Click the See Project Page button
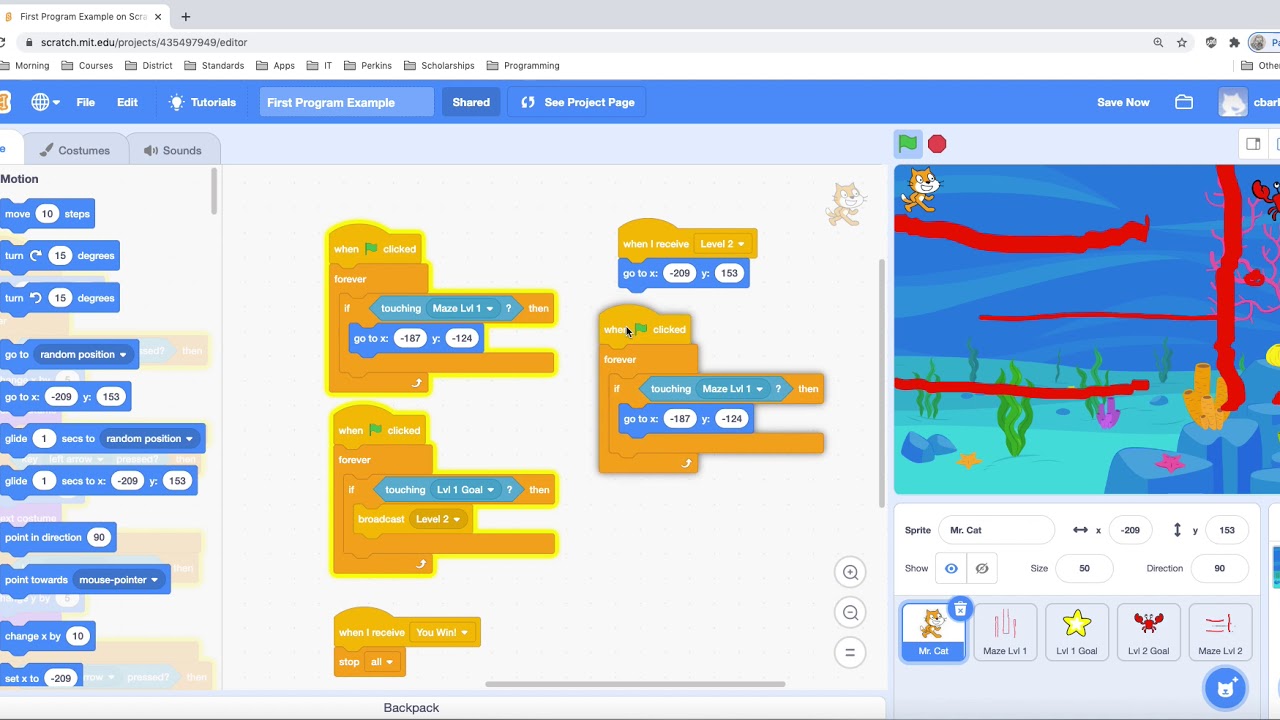Viewport: 1280px width, 720px height. click(x=577, y=102)
